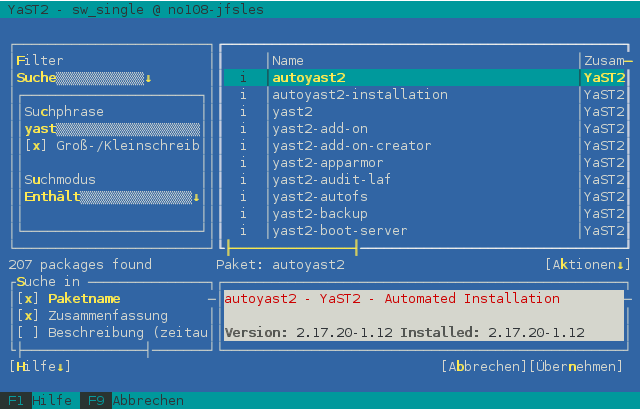
Task: Click status marker beside yast2-audit-laf
Action: click(x=244, y=180)
